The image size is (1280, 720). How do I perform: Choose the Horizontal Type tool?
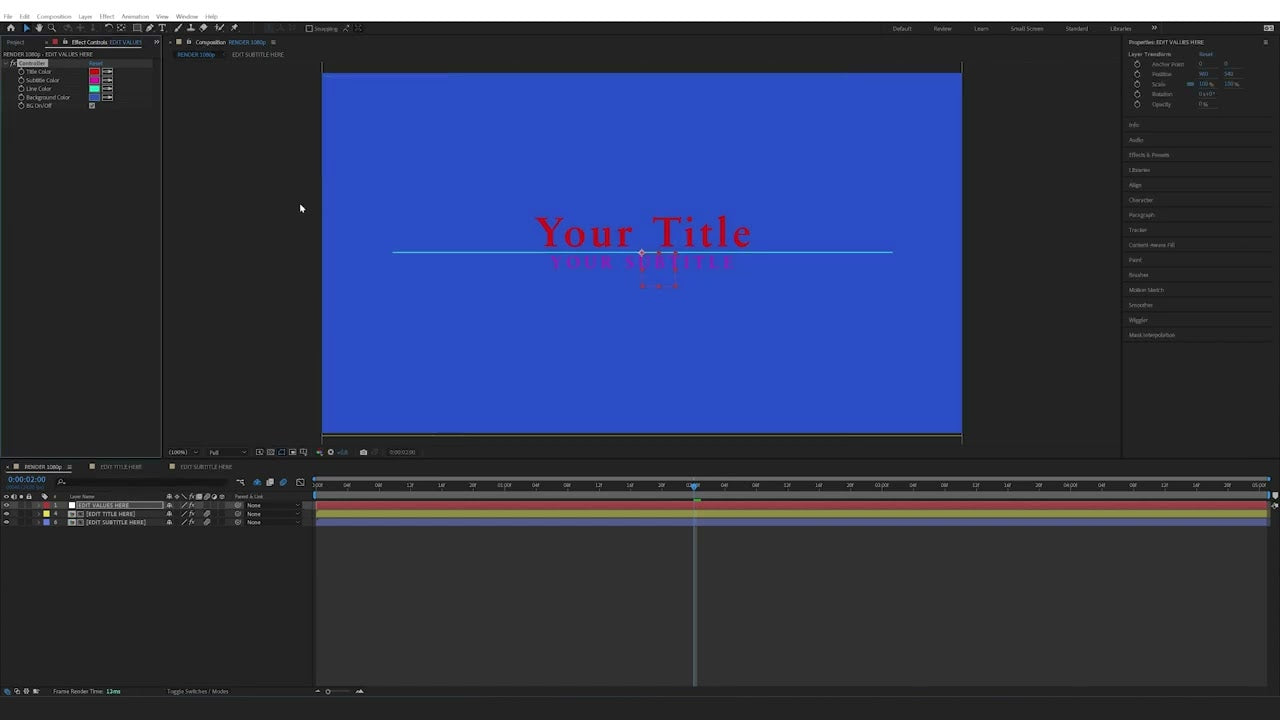tap(162, 28)
